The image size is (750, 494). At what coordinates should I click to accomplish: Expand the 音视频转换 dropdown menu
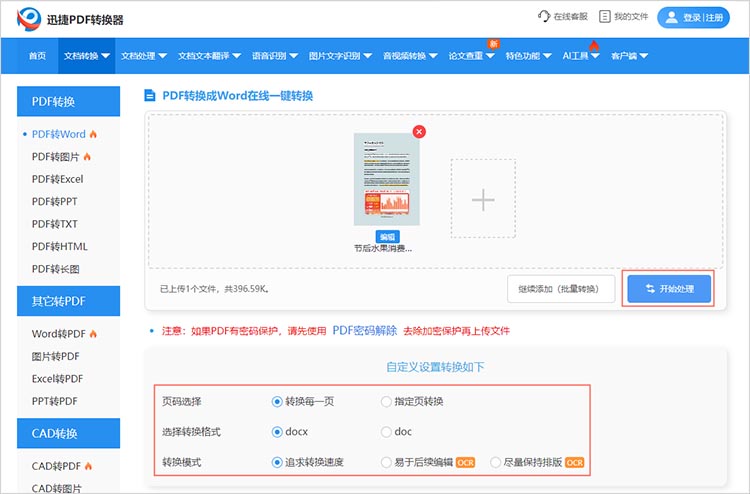pos(410,56)
